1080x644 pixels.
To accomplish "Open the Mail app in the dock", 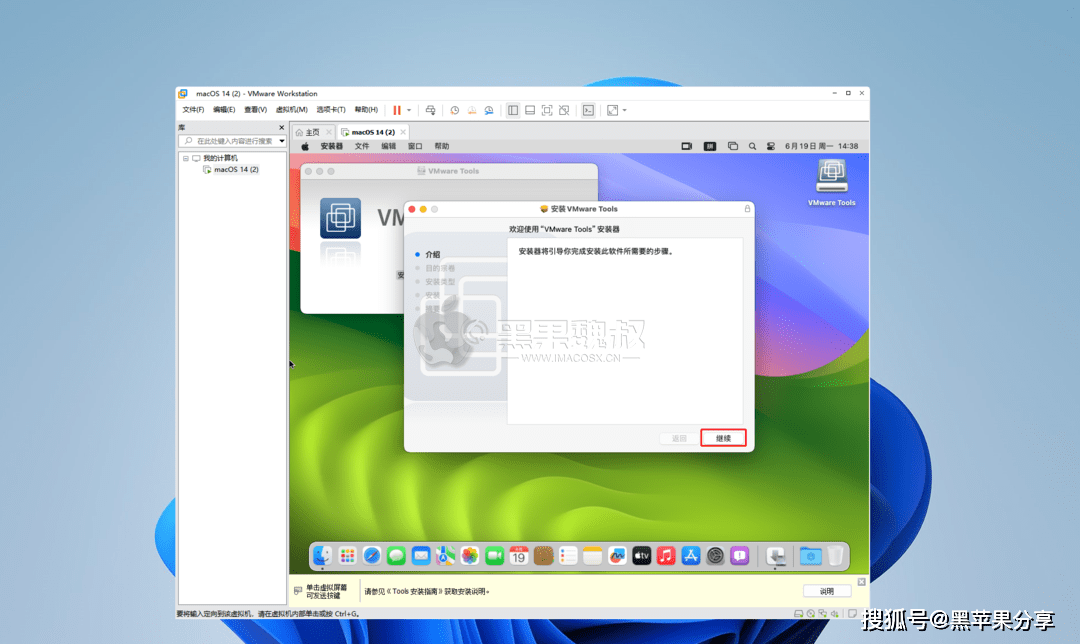I will pyautogui.click(x=421, y=555).
